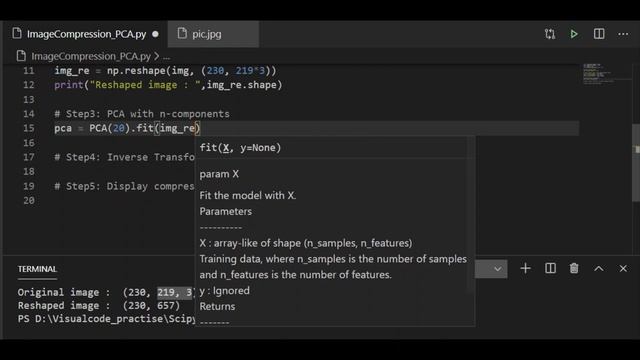Image resolution: width=640 pixels, height=360 pixels.
Task: Click the file icon on ImageCompression_PCA.py tab
Action: tap(17, 33)
